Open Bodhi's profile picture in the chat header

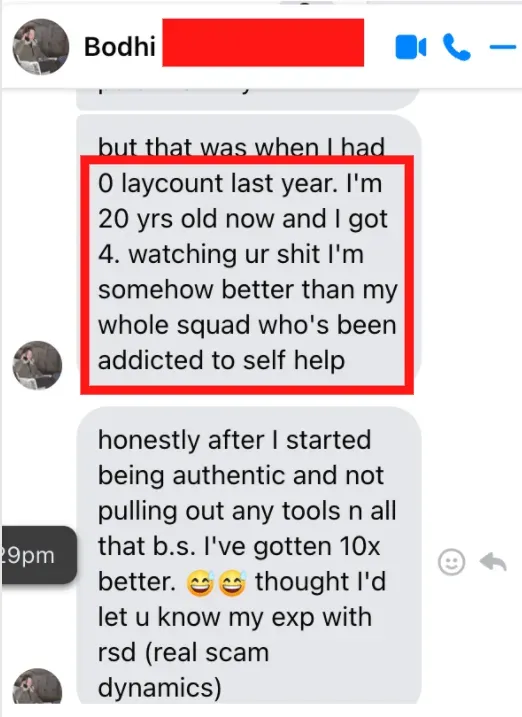tap(41, 47)
